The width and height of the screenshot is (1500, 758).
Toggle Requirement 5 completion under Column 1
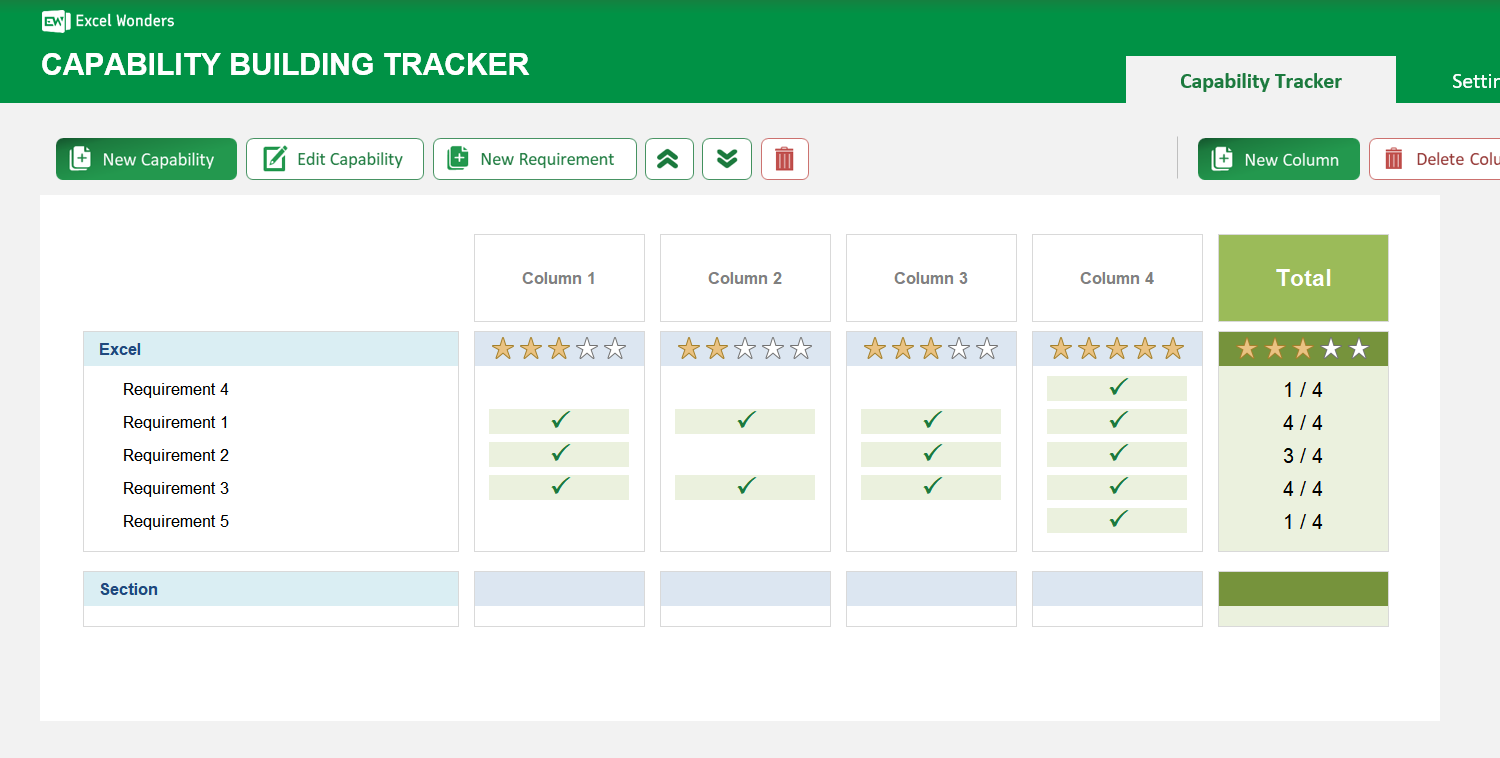coord(559,520)
